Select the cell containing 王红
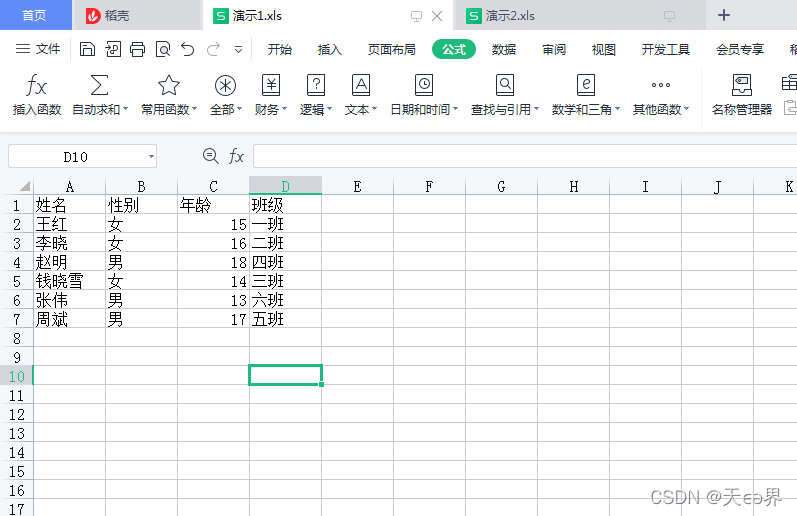797x516 pixels. [70, 224]
